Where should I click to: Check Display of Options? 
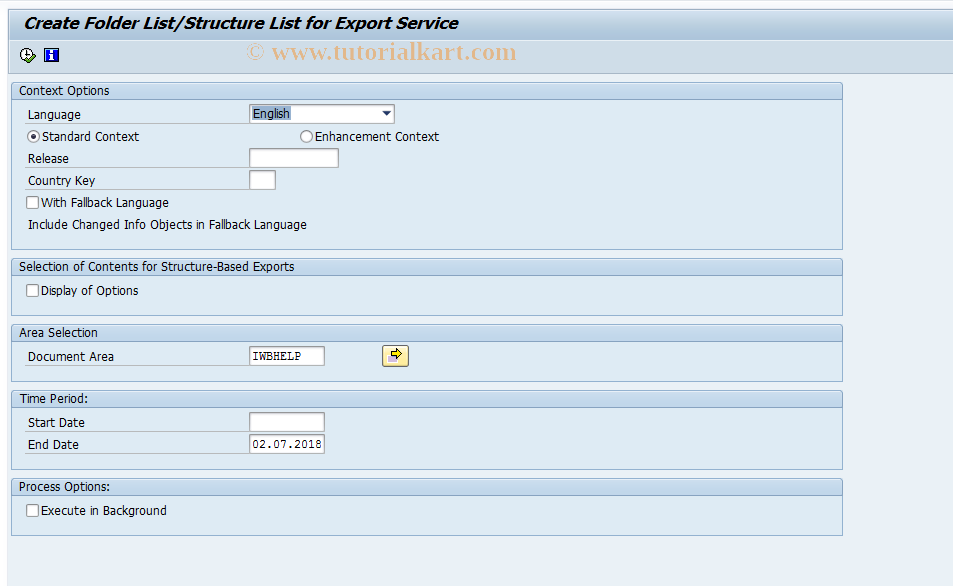32,290
